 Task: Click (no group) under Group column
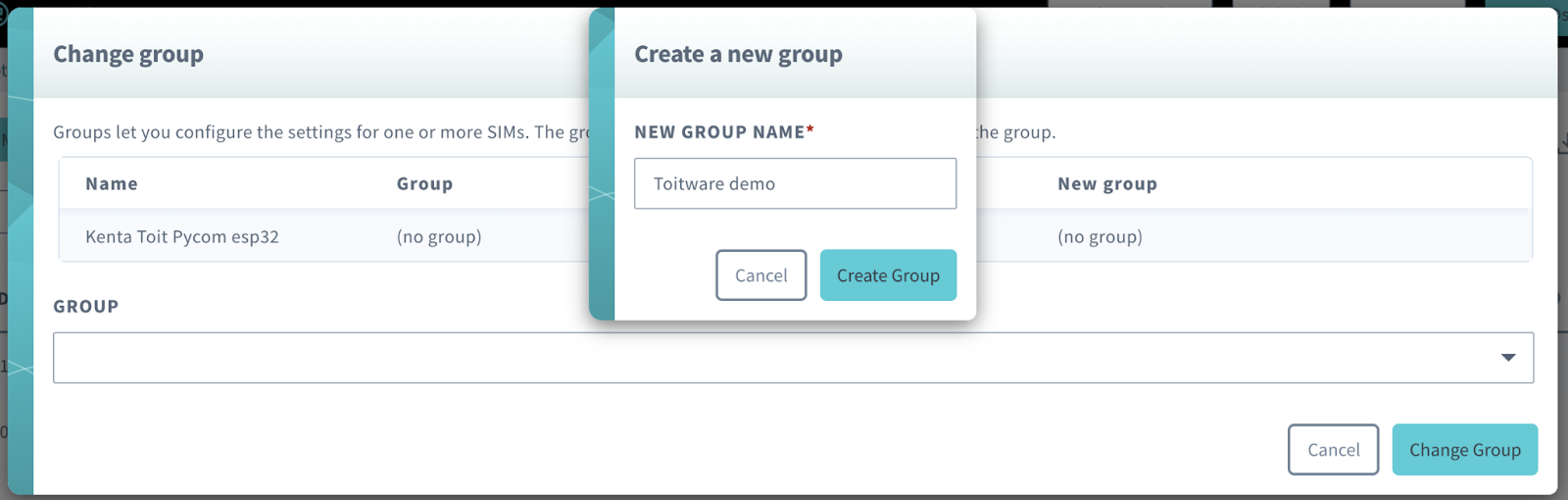pyautogui.click(x=439, y=237)
